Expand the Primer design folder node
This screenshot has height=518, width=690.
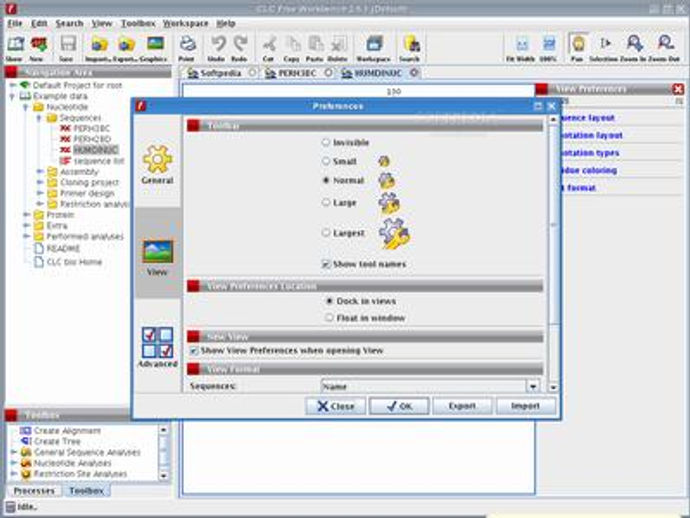(40, 193)
